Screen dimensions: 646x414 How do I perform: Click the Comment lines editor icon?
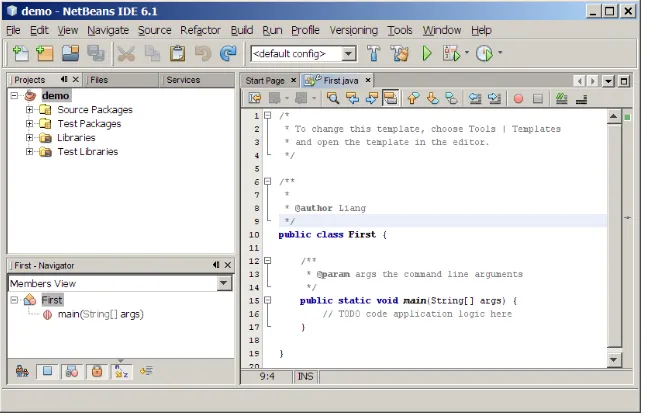(562, 98)
